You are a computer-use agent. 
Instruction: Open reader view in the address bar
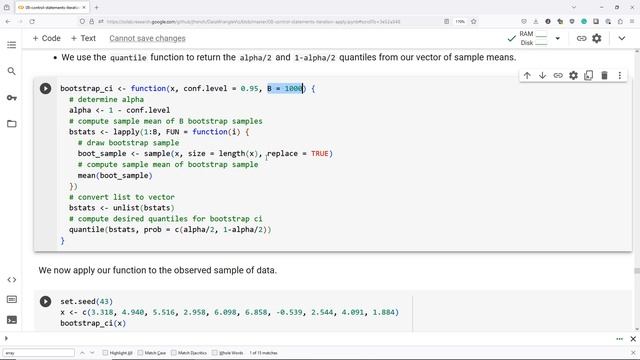447,21
